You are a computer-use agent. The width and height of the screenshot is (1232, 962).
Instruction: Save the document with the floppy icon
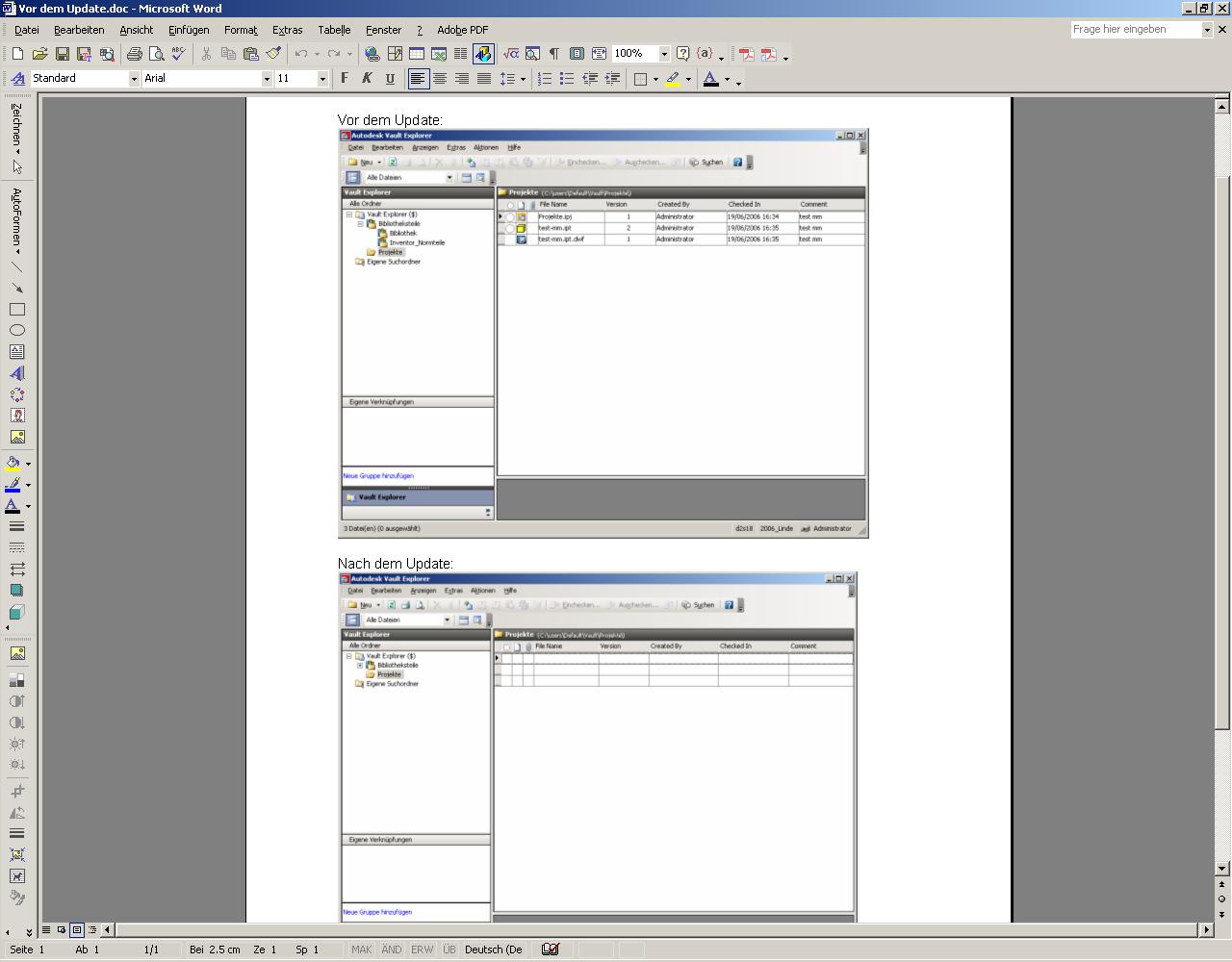coord(62,54)
